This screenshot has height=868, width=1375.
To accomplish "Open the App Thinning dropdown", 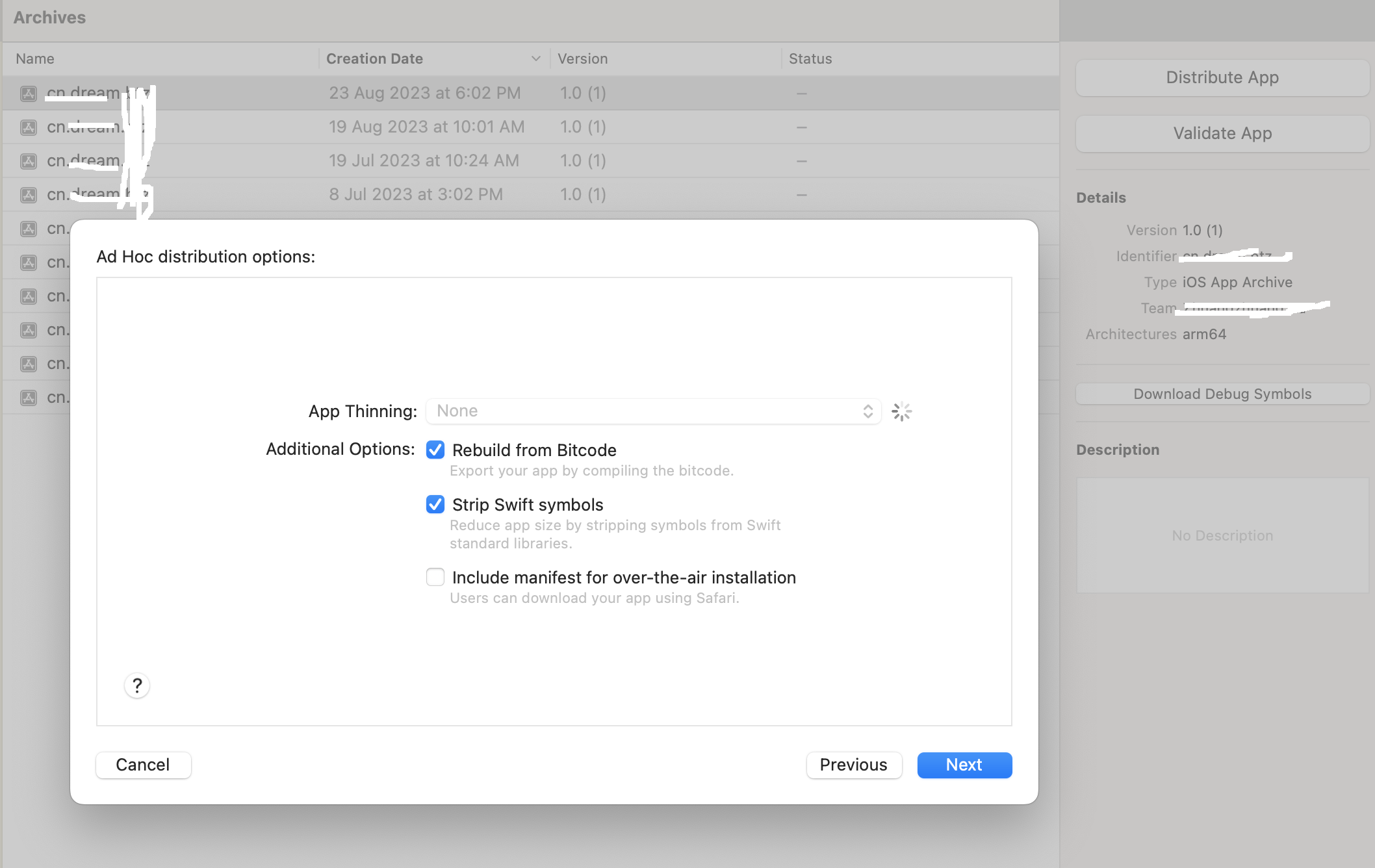I will click(653, 411).
